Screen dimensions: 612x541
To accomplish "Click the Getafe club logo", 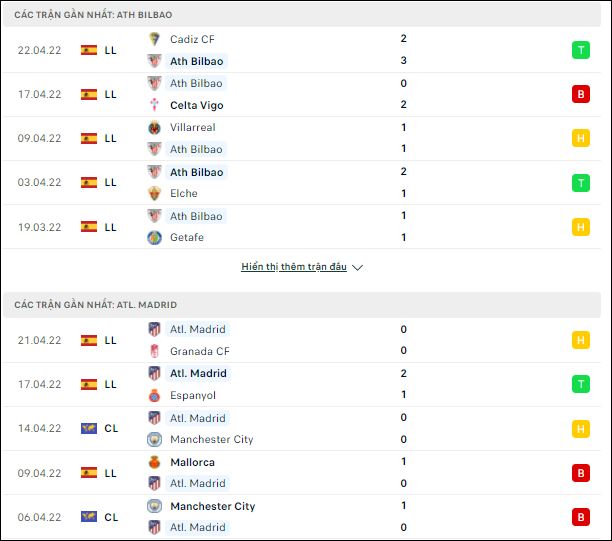I will (155, 237).
